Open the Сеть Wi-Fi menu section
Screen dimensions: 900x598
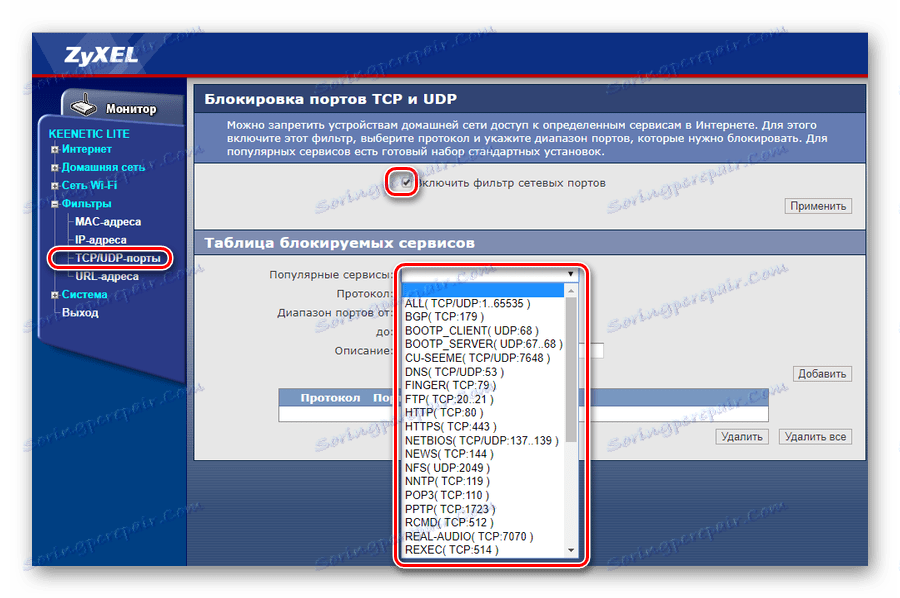point(89,185)
